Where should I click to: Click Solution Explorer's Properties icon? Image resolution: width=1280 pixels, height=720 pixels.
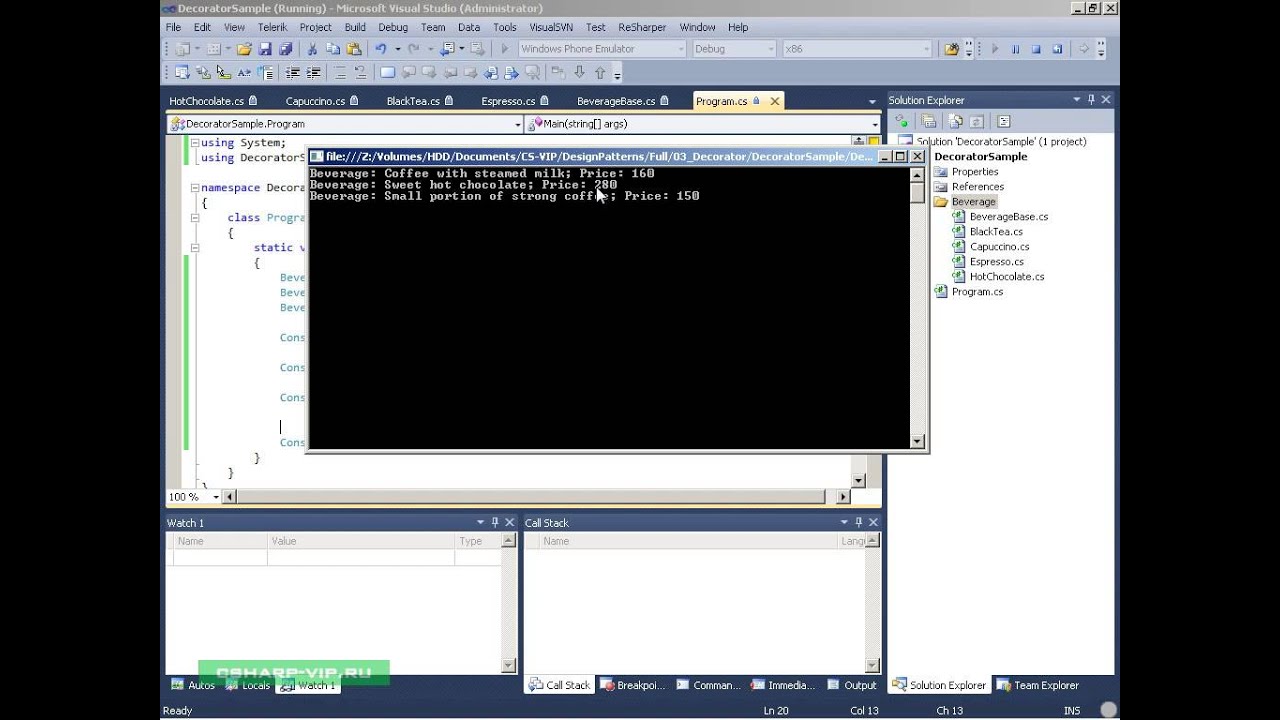coord(928,121)
